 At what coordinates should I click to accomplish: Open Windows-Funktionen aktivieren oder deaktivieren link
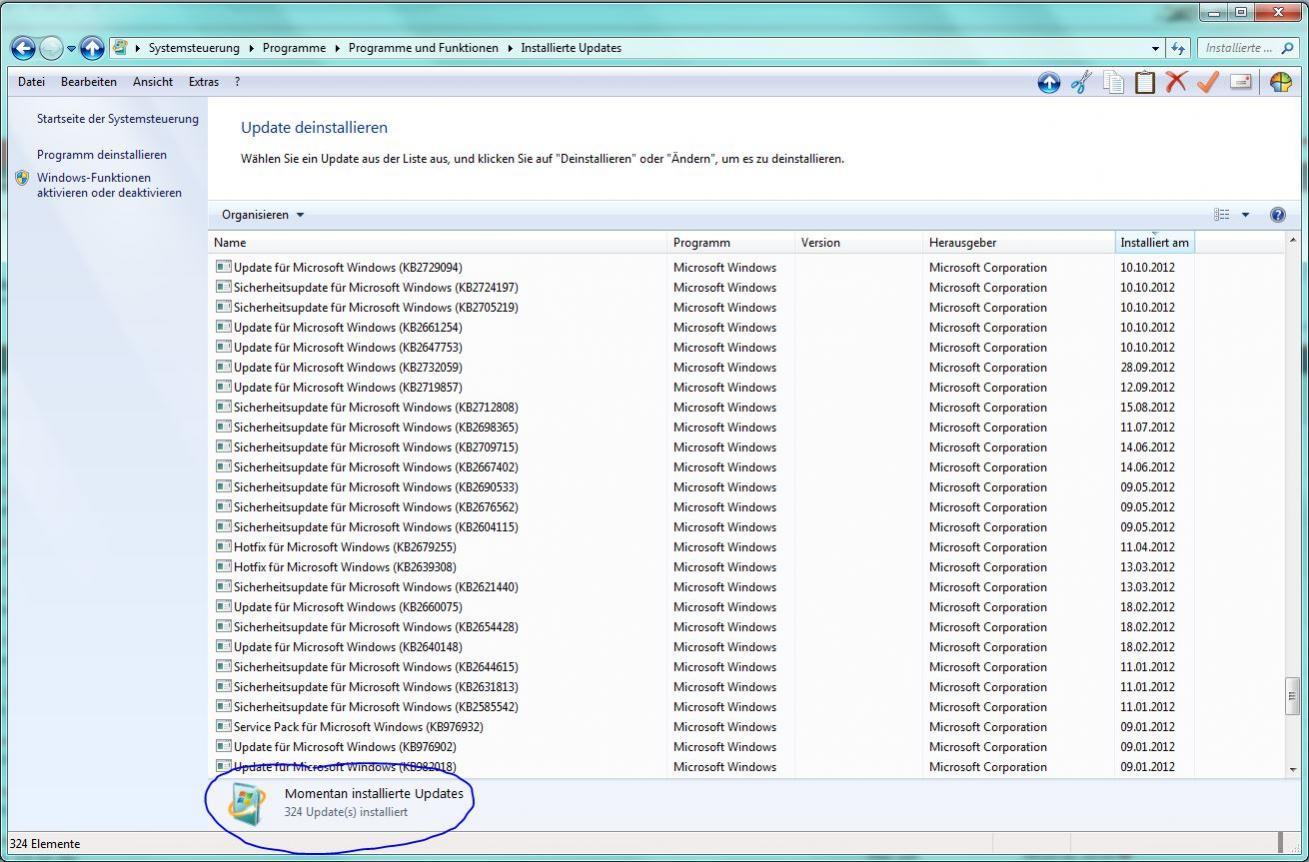click(109, 185)
